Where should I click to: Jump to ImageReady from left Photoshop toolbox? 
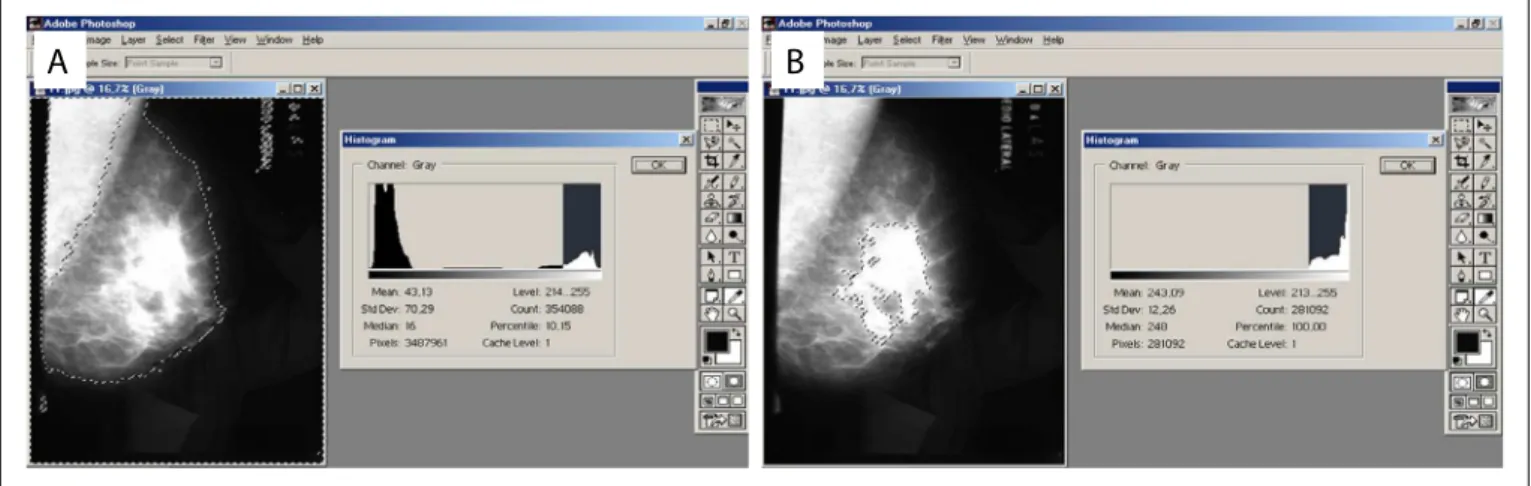click(x=722, y=421)
